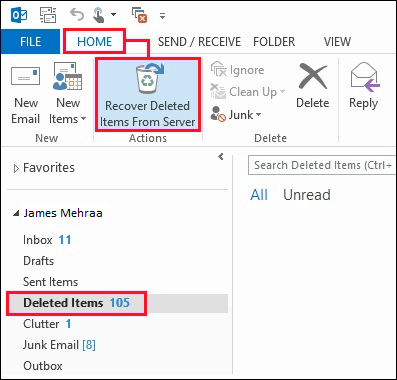397x380 pixels.
Task: Delete selected message with the X icon
Action: click(x=313, y=85)
